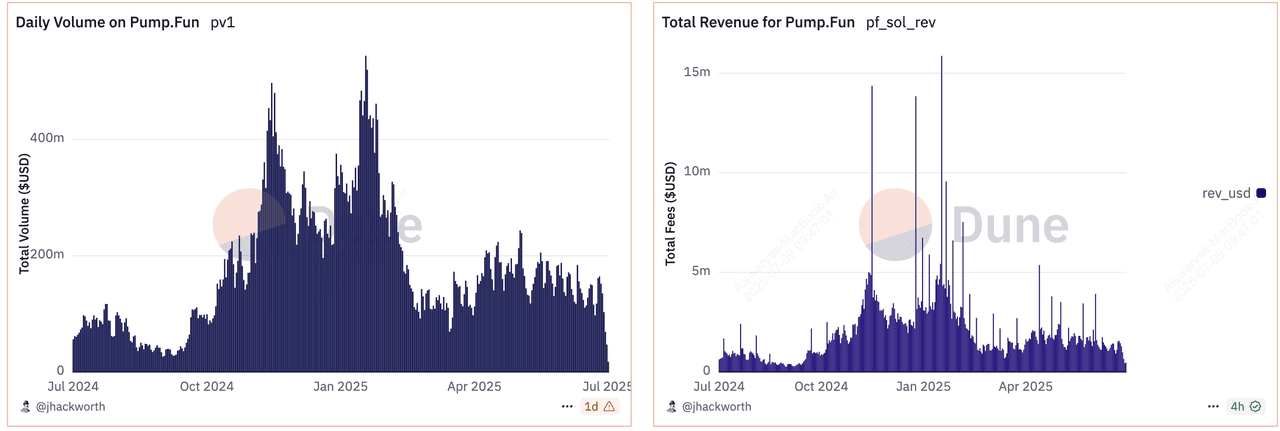1280x431 pixels.
Task: Open @jhackworth profile under Daily Volume chart
Action: [x=70, y=407]
